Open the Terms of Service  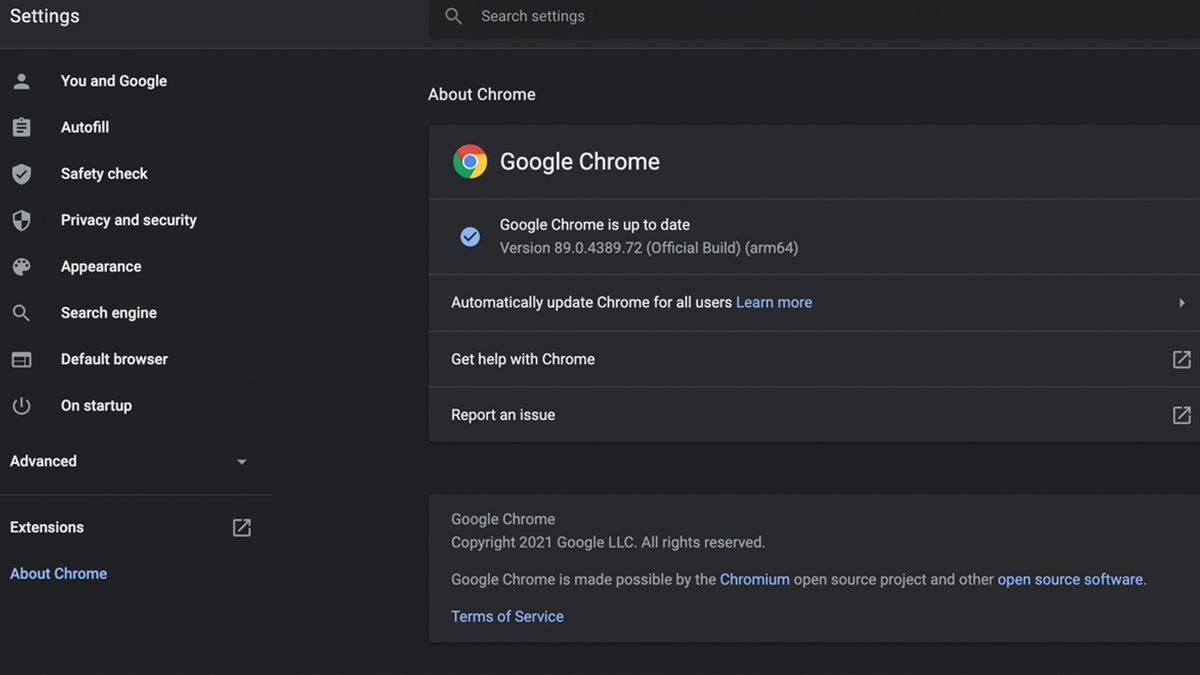pyautogui.click(x=507, y=616)
